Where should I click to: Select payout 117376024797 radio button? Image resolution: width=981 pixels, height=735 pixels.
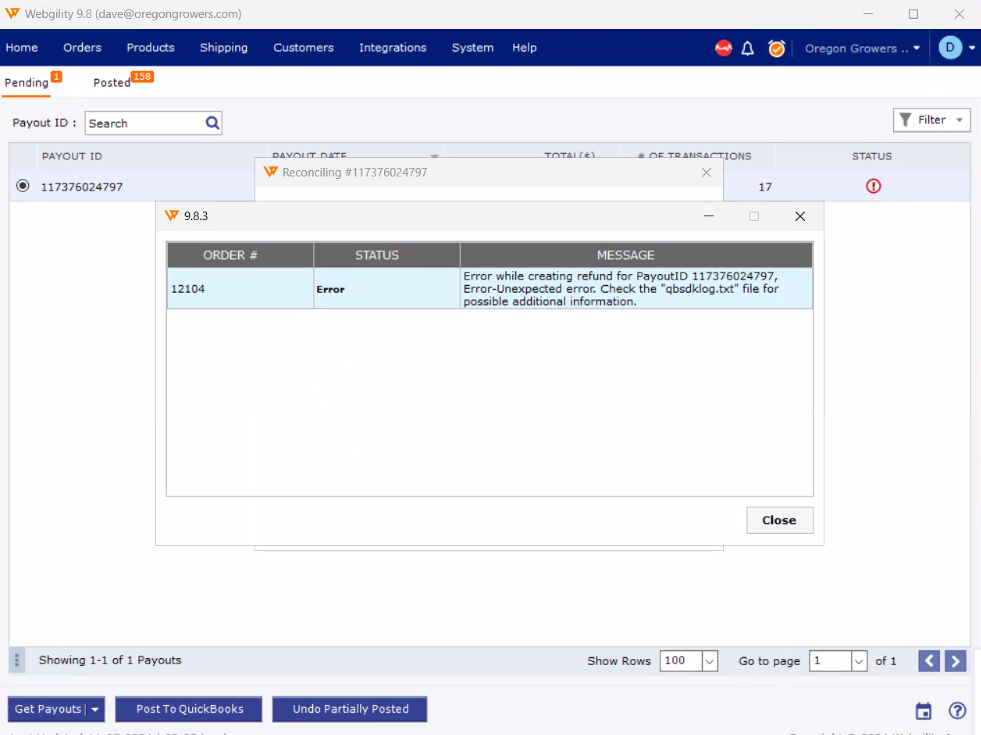(23, 186)
